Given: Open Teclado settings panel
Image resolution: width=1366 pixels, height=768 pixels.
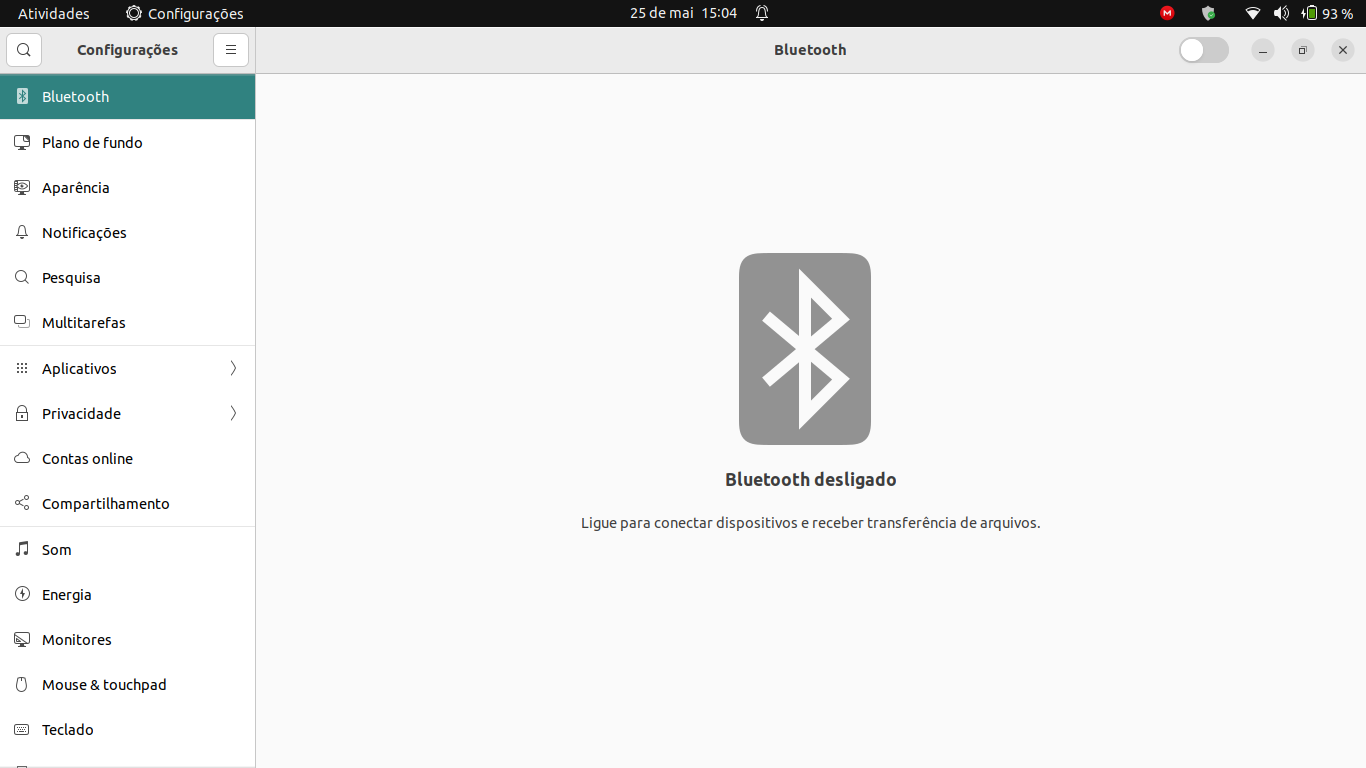Looking at the screenshot, I should (x=128, y=729).
